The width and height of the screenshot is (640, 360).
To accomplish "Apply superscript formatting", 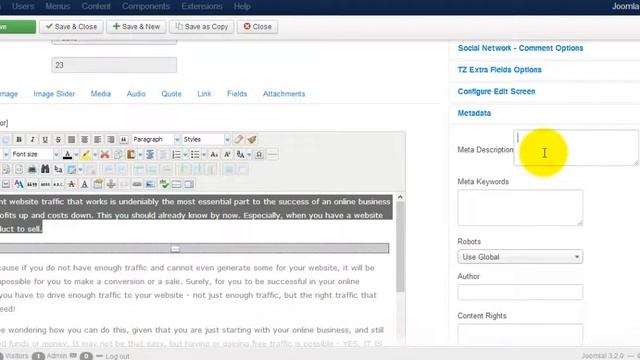I will pos(227,154).
